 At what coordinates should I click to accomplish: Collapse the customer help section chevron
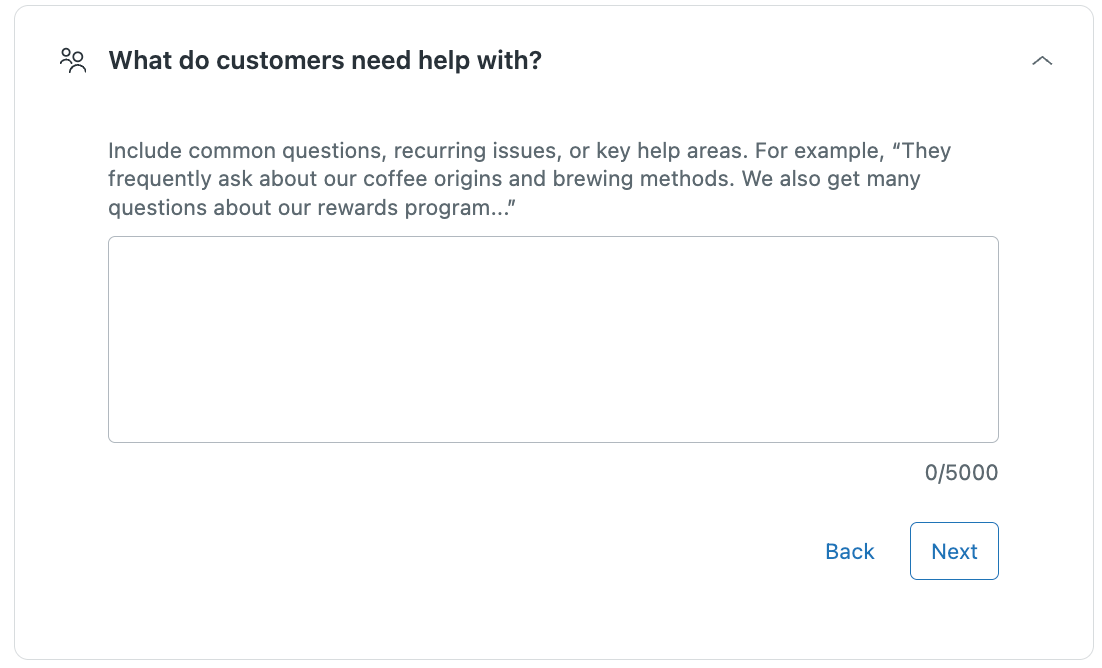click(x=1042, y=61)
